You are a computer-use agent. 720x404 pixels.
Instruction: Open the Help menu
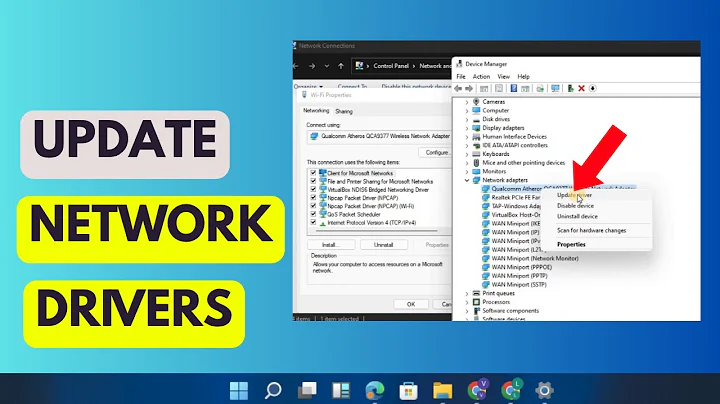(x=523, y=77)
